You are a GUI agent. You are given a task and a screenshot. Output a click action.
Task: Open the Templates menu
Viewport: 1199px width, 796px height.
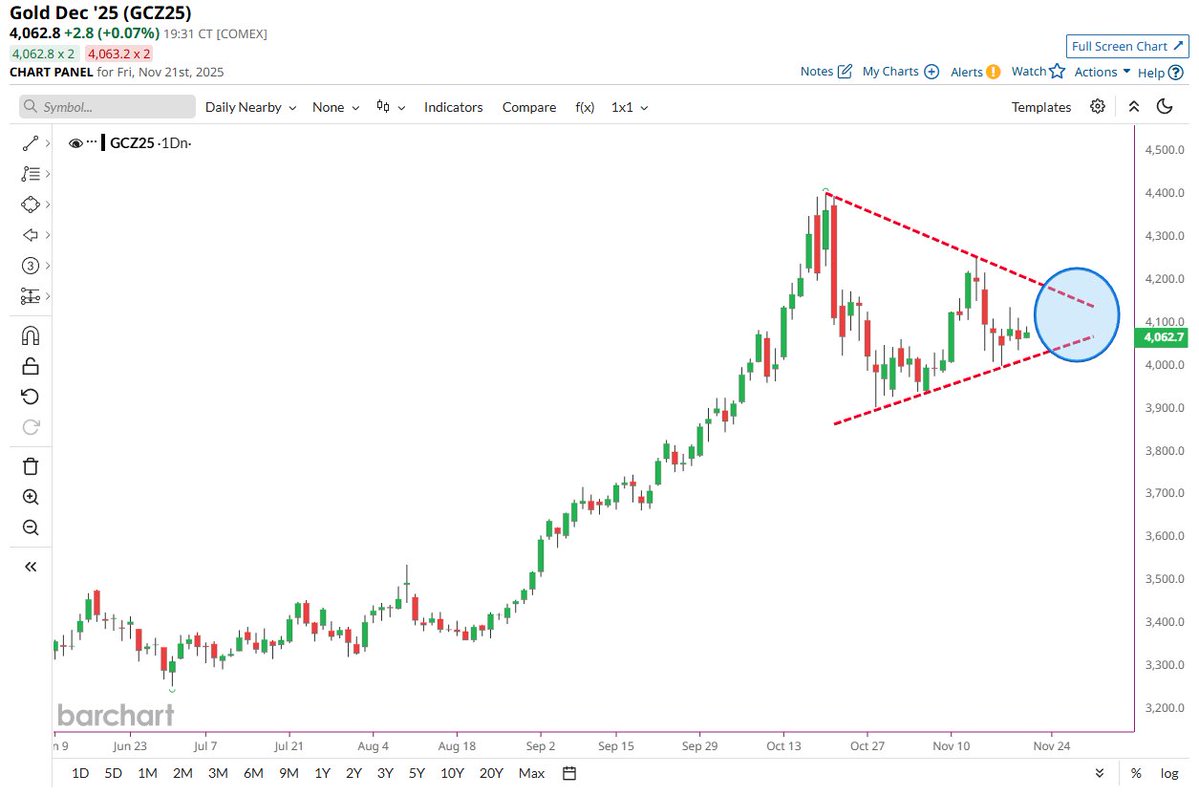click(1041, 107)
